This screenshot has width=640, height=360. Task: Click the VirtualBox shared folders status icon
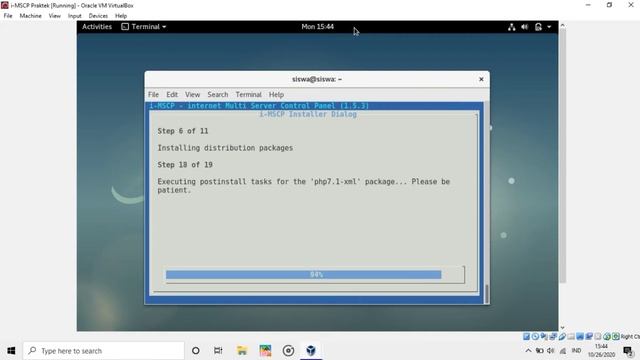(571, 336)
